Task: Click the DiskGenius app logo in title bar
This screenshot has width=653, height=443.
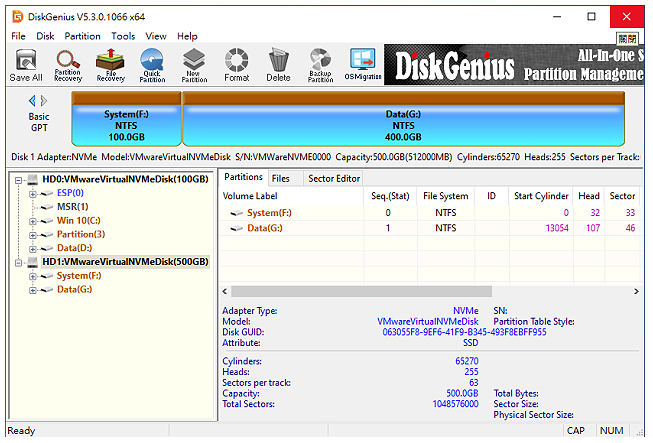Action: pyautogui.click(x=17, y=17)
